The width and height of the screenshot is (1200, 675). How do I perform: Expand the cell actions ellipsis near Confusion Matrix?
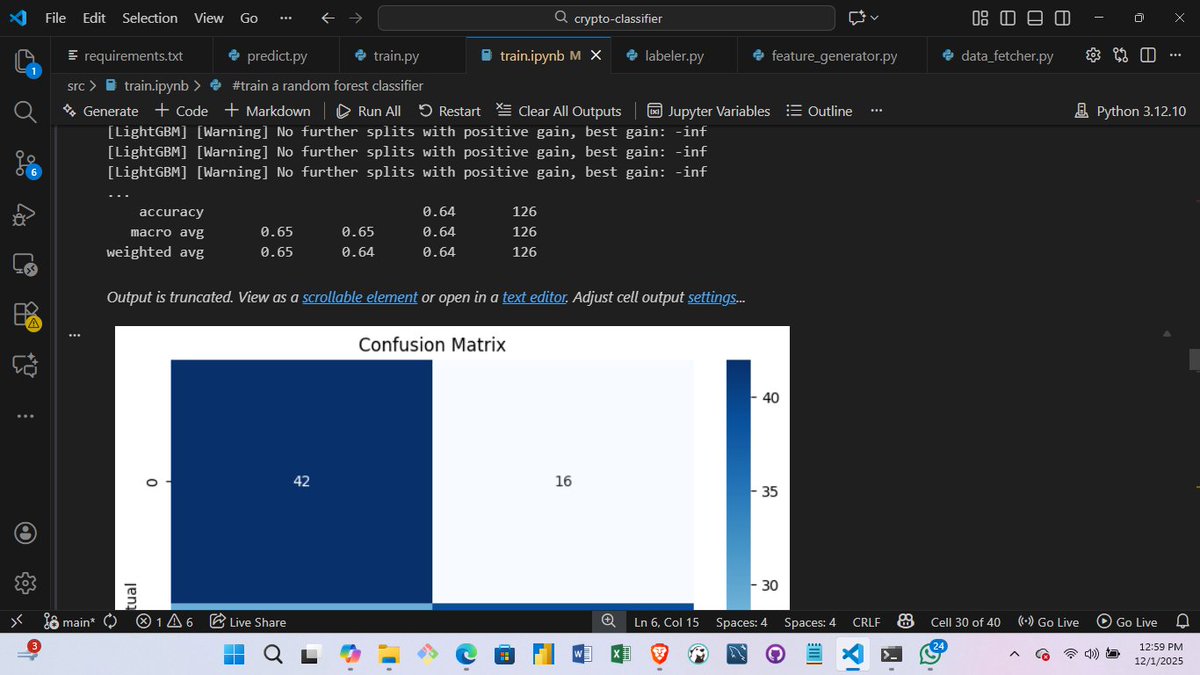coord(74,334)
